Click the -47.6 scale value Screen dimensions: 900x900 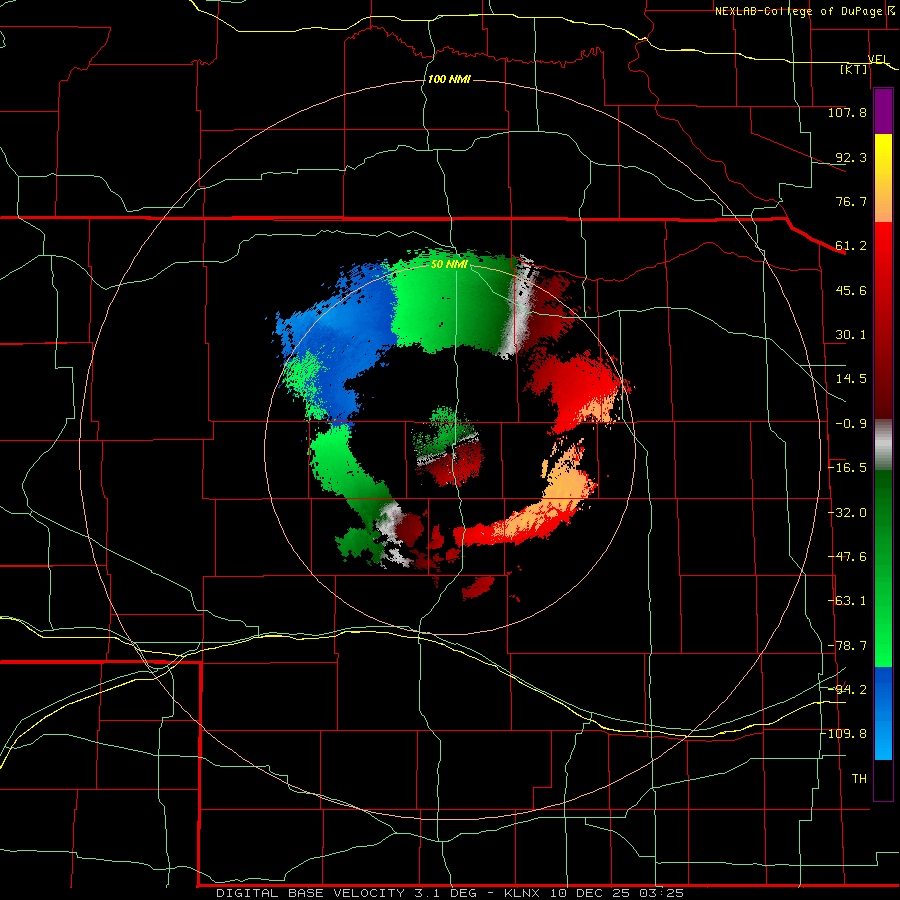tap(847, 557)
